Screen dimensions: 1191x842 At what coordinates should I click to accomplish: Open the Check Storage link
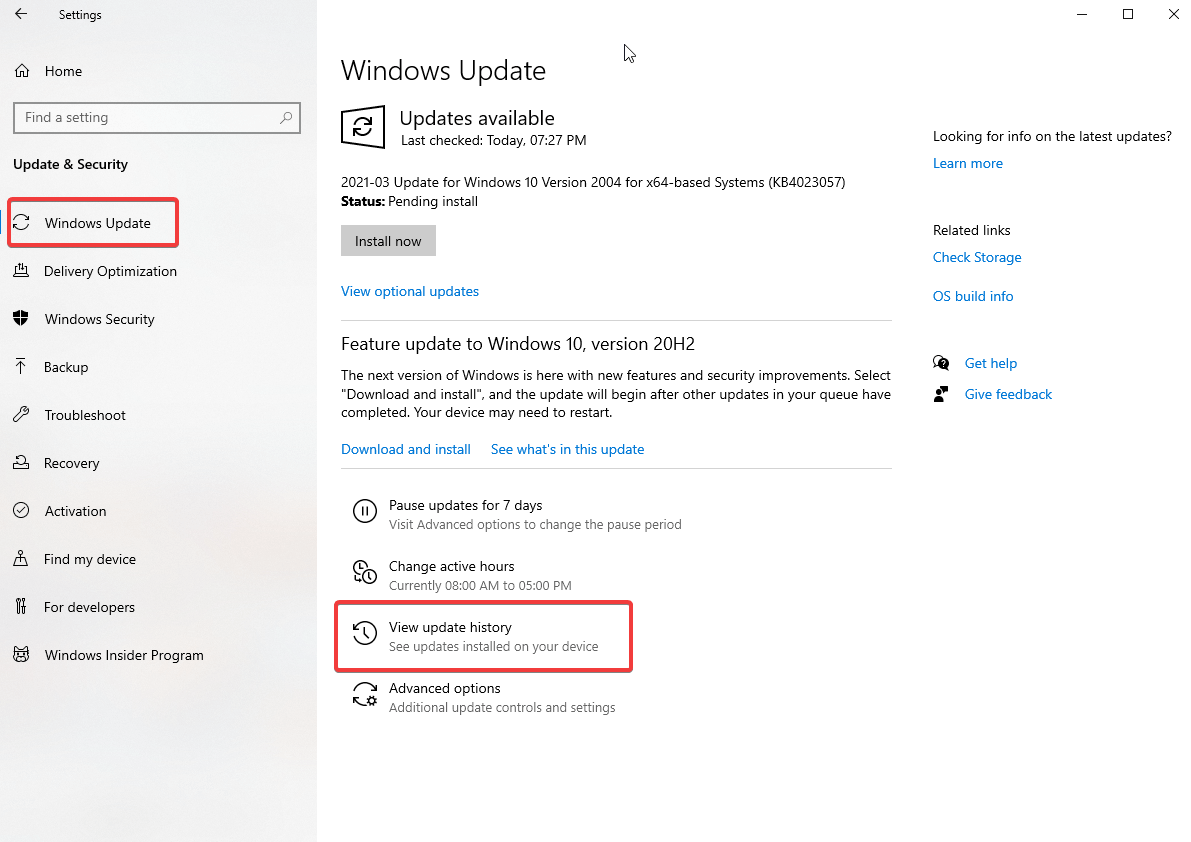[977, 257]
